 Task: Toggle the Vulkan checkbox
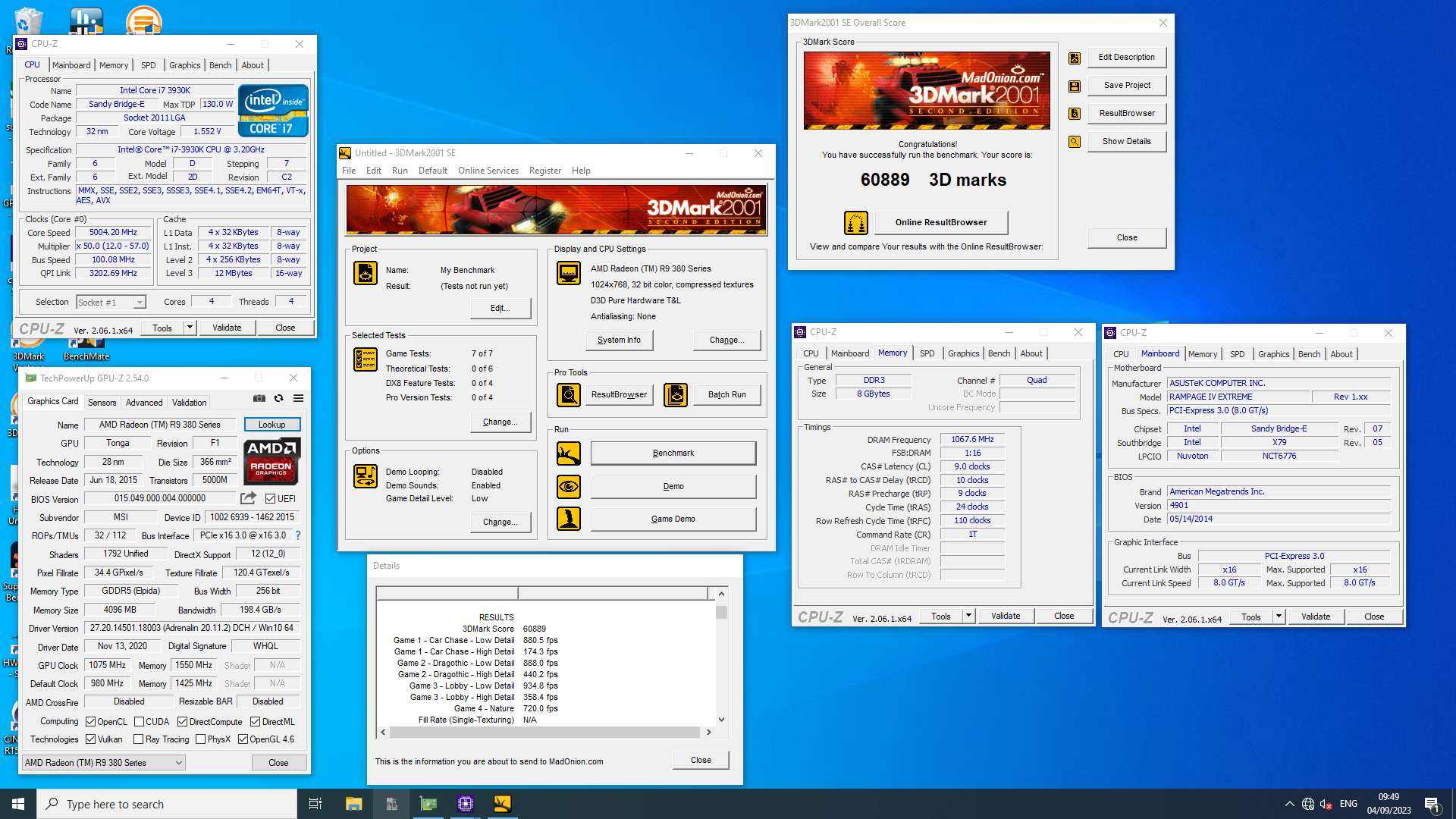pos(91,739)
